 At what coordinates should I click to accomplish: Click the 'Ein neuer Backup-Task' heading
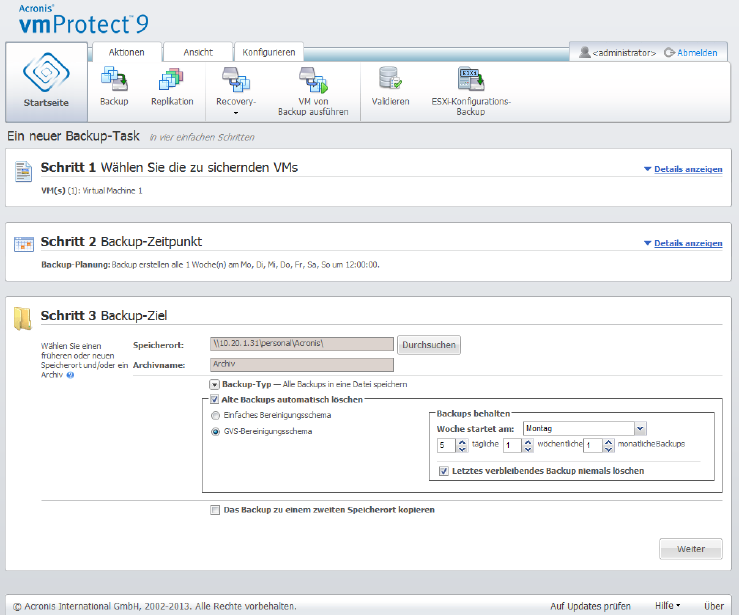[x=74, y=136]
